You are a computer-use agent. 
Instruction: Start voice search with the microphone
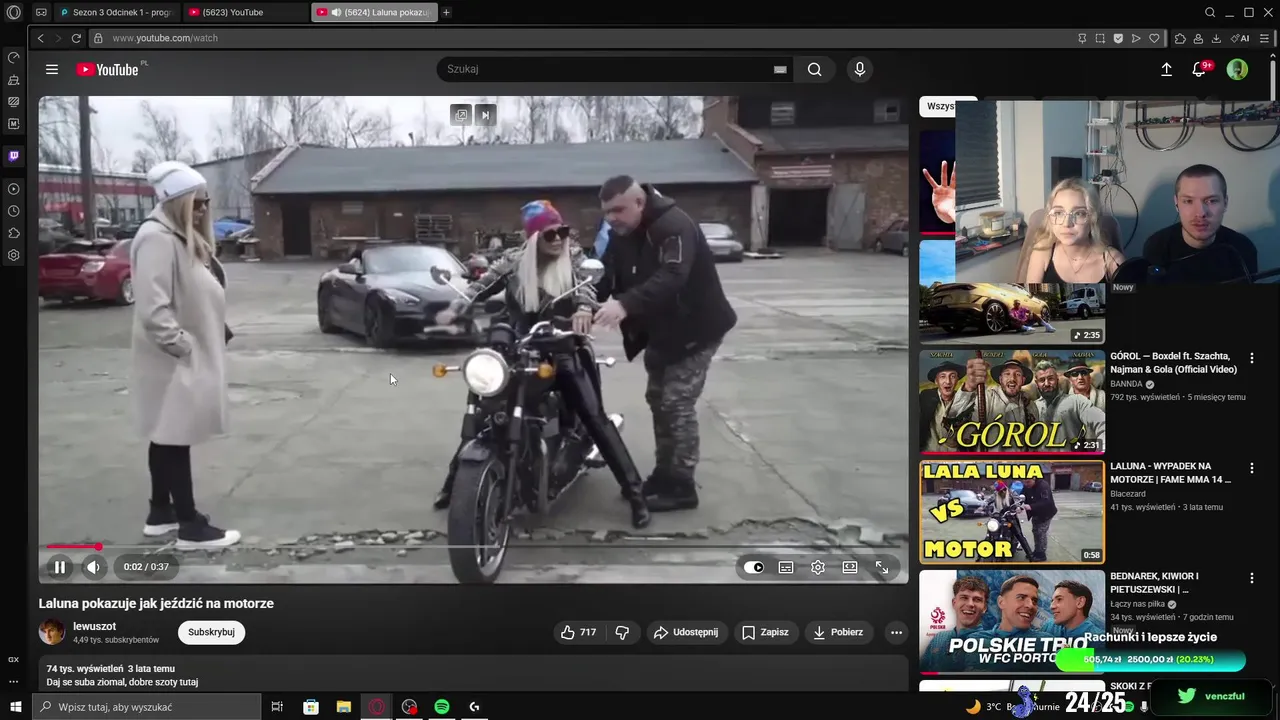coord(859,70)
